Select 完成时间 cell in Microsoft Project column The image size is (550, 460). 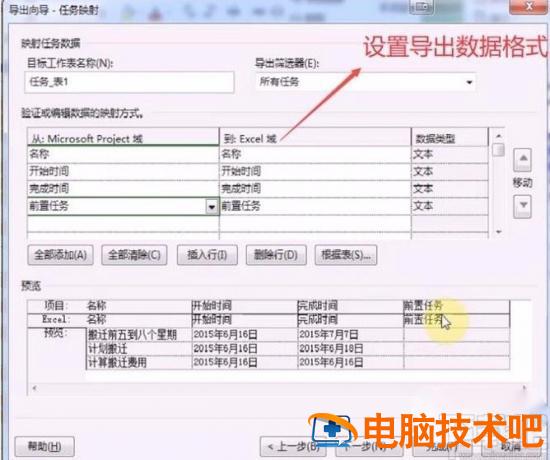(123, 188)
